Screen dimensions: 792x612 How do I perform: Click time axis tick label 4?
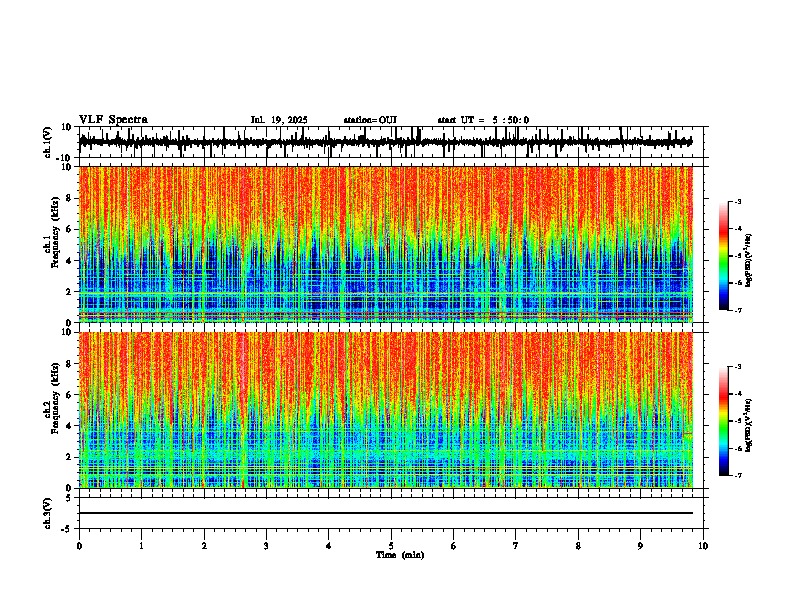[329, 546]
